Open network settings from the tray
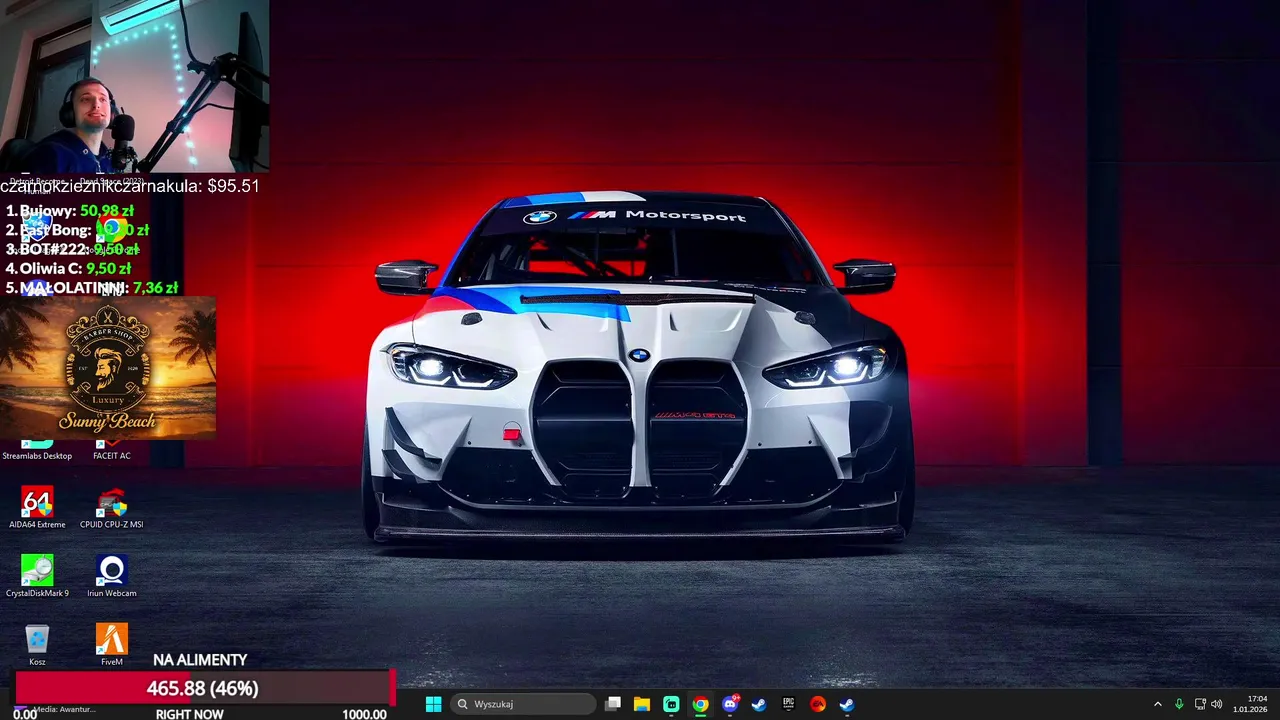The image size is (1280, 720). point(1200,704)
